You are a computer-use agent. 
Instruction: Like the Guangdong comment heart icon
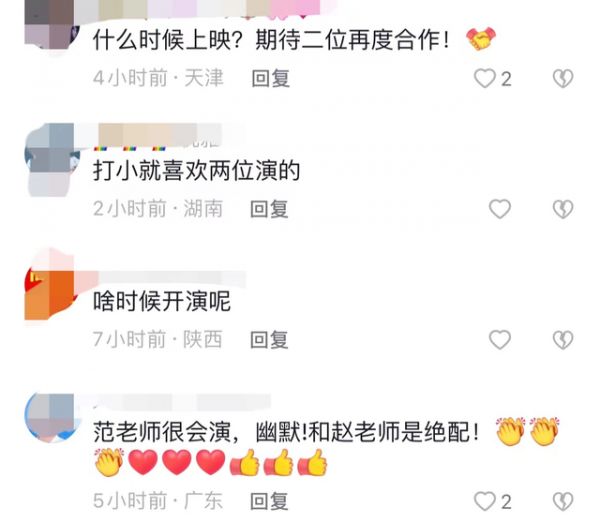(x=485, y=501)
